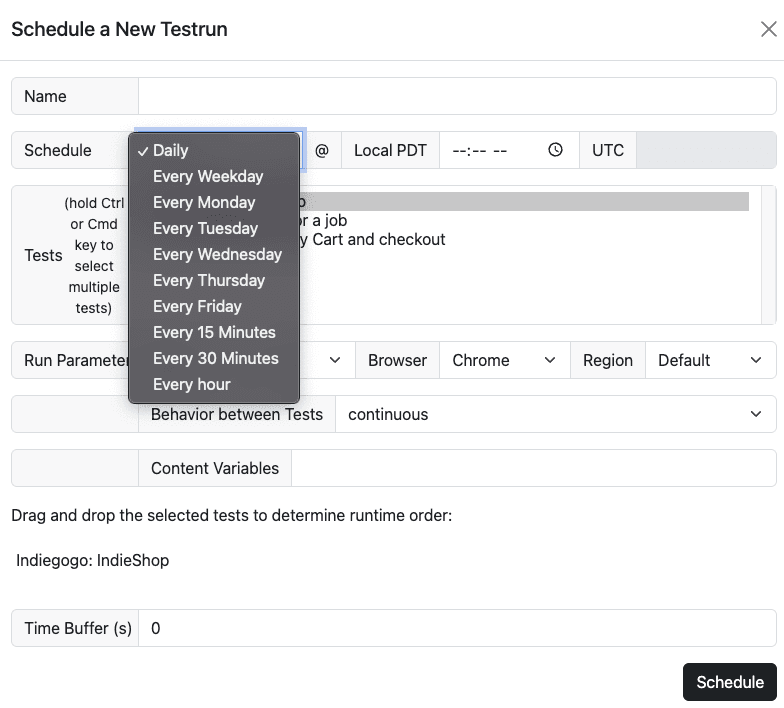Open the Browser Chrome dropdown
The width and height of the screenshot is (784, 708).
coord(504,360)
